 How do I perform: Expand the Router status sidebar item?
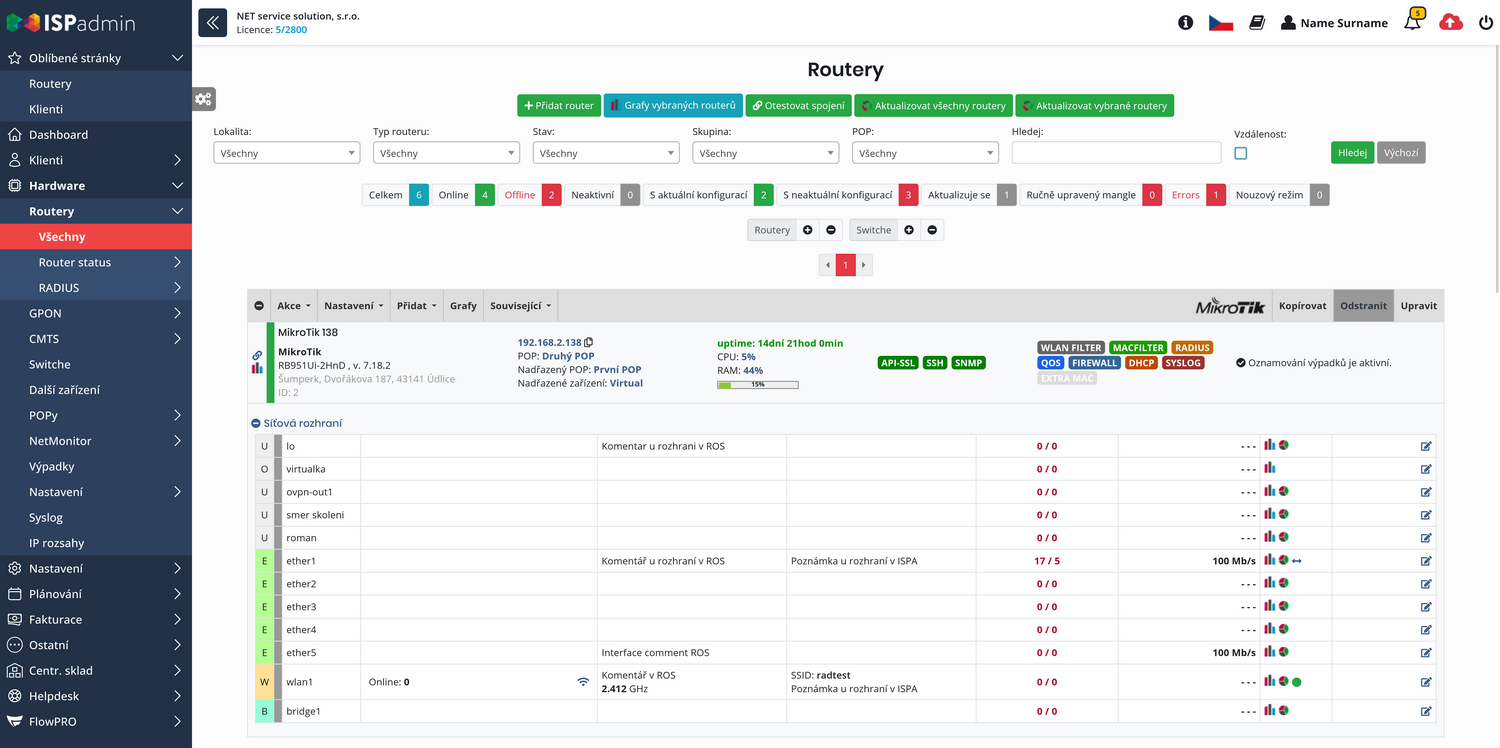96,262
